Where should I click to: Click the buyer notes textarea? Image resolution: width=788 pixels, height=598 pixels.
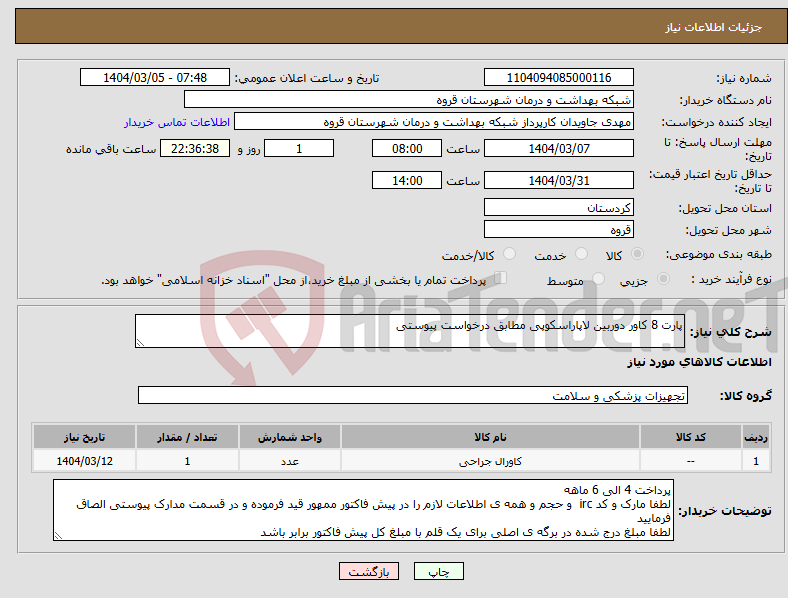pos(363,510)
